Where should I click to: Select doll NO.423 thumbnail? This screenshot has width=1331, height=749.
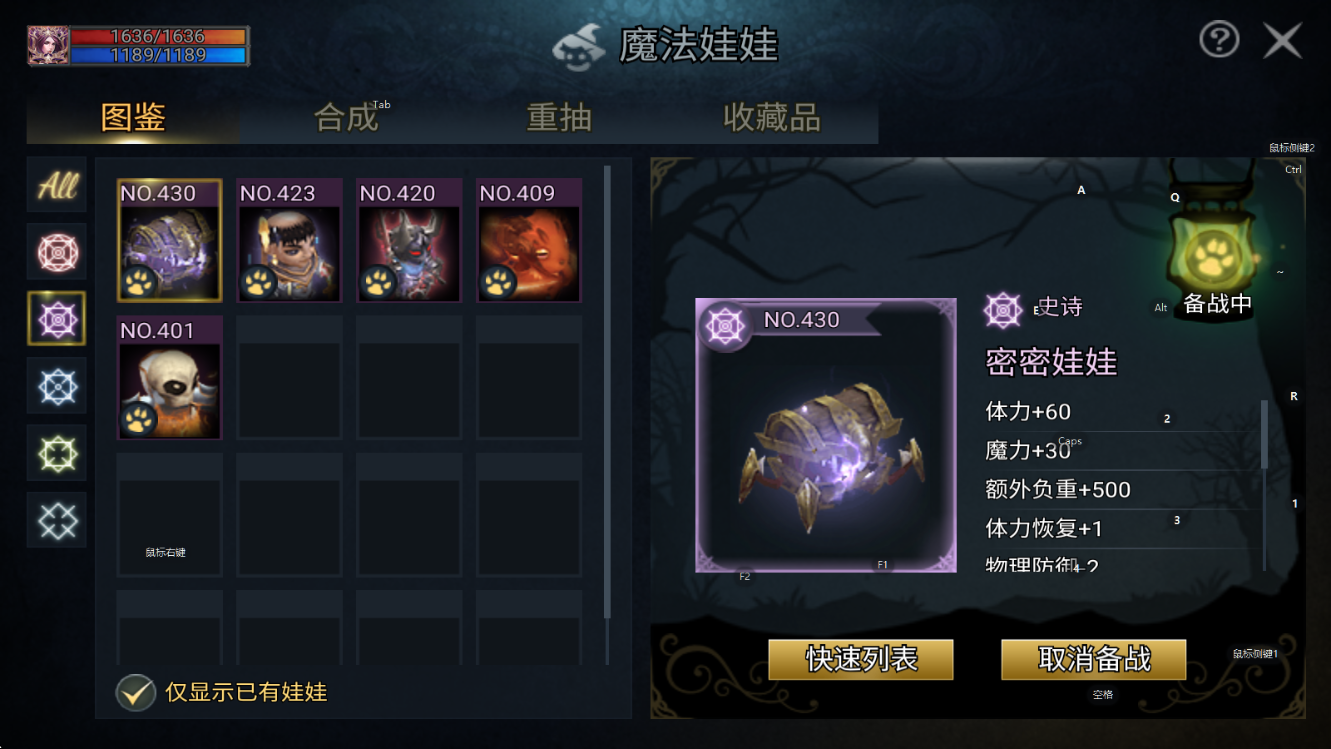(x=289, y=241)
